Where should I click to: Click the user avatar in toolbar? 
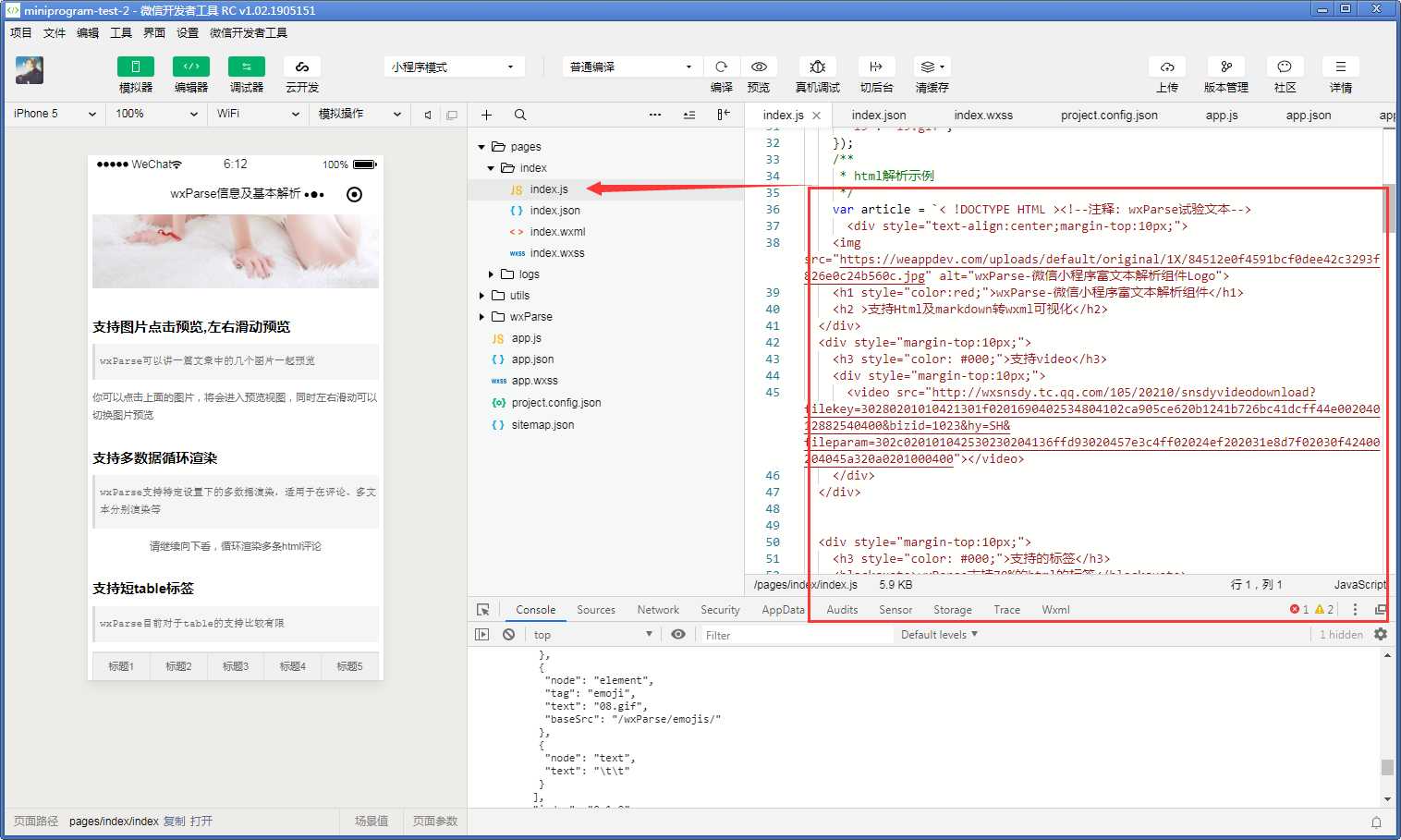click(x=30, y=70)
